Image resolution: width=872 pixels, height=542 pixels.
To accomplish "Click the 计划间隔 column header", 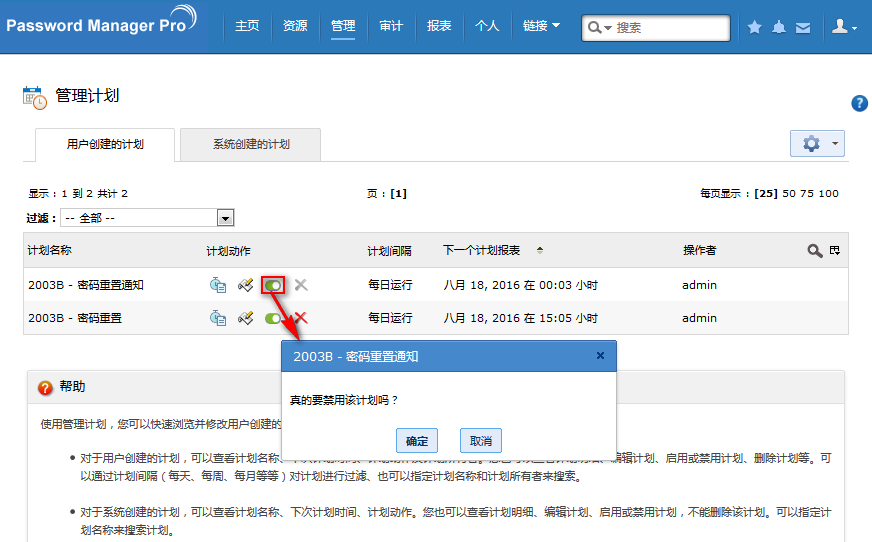I will (x=389, y=251).
